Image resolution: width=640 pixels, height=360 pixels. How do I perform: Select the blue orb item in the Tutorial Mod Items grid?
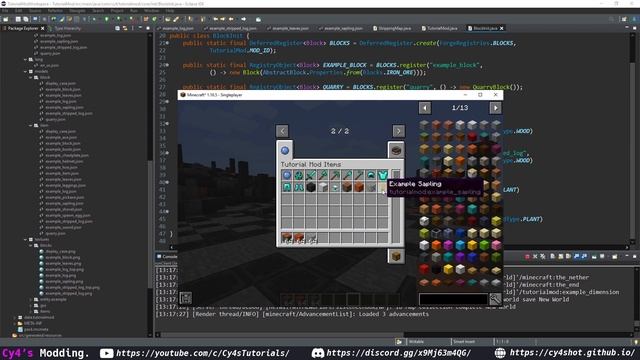[287, 175]
